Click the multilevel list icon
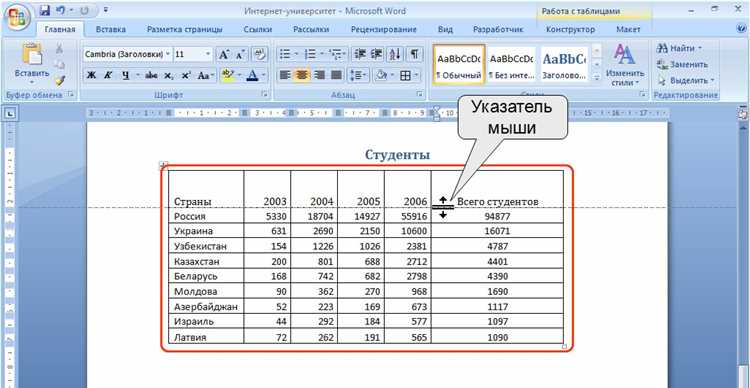This screenshot has height=388, width=750. [x=336, y=55]
